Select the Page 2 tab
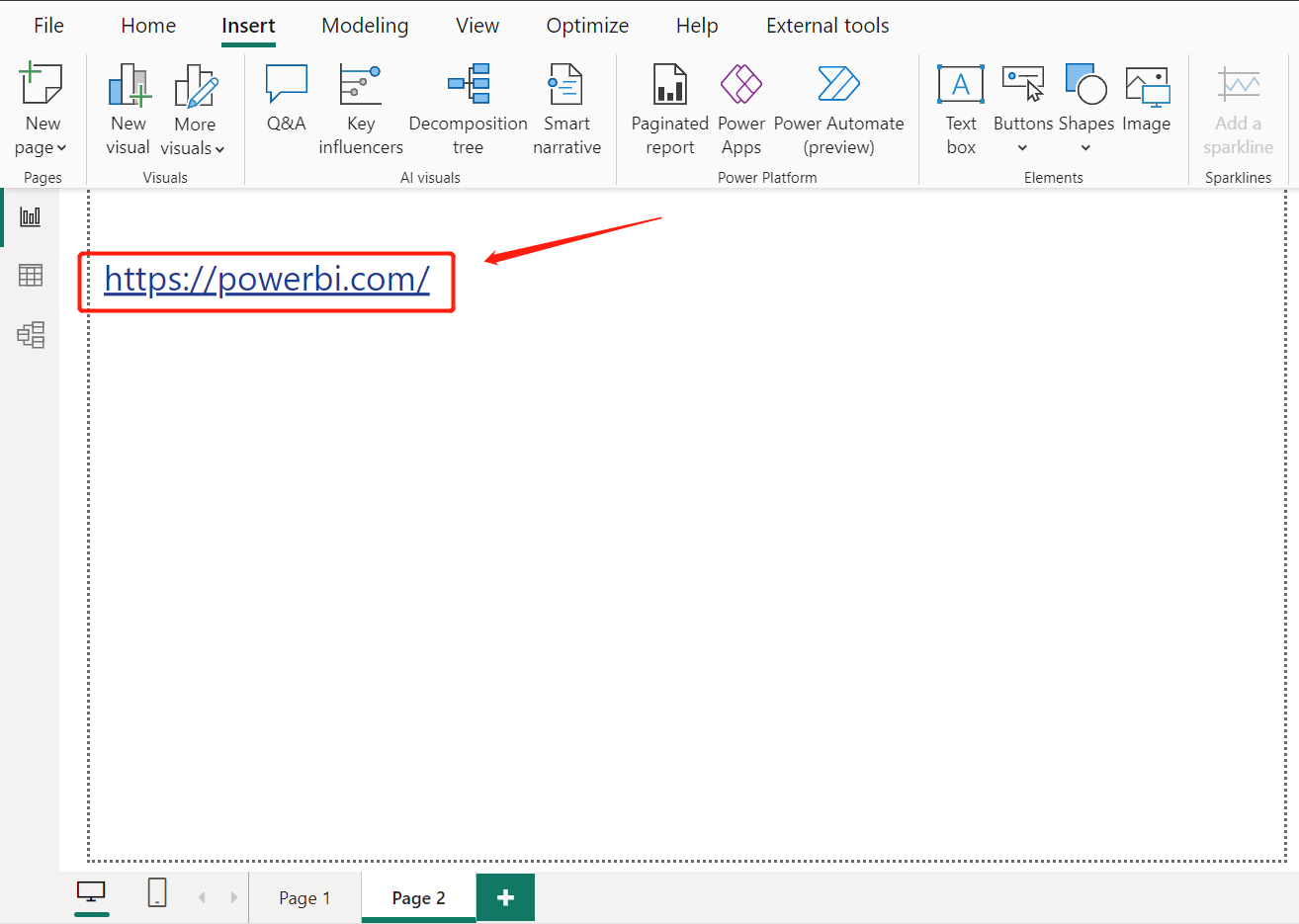Image resolution: width=1299 pixels, height=924 pixels. (418, 897)
